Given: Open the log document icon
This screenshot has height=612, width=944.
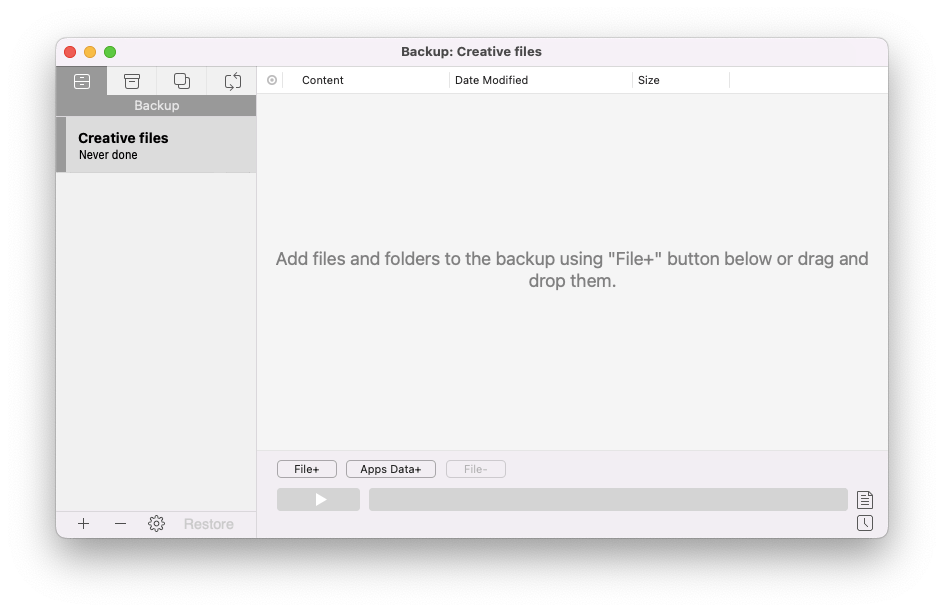Looking at the screenshot, I should click(x=865, y=500).
